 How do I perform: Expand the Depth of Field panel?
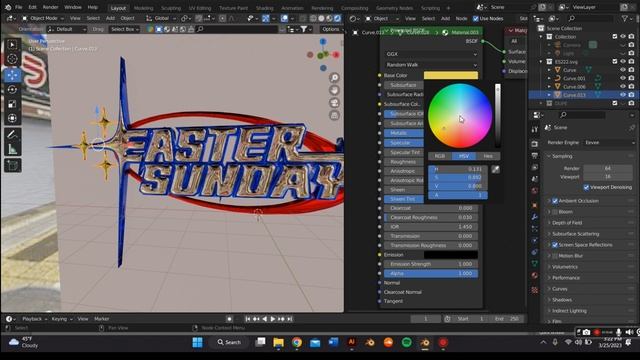click(567, 223)
